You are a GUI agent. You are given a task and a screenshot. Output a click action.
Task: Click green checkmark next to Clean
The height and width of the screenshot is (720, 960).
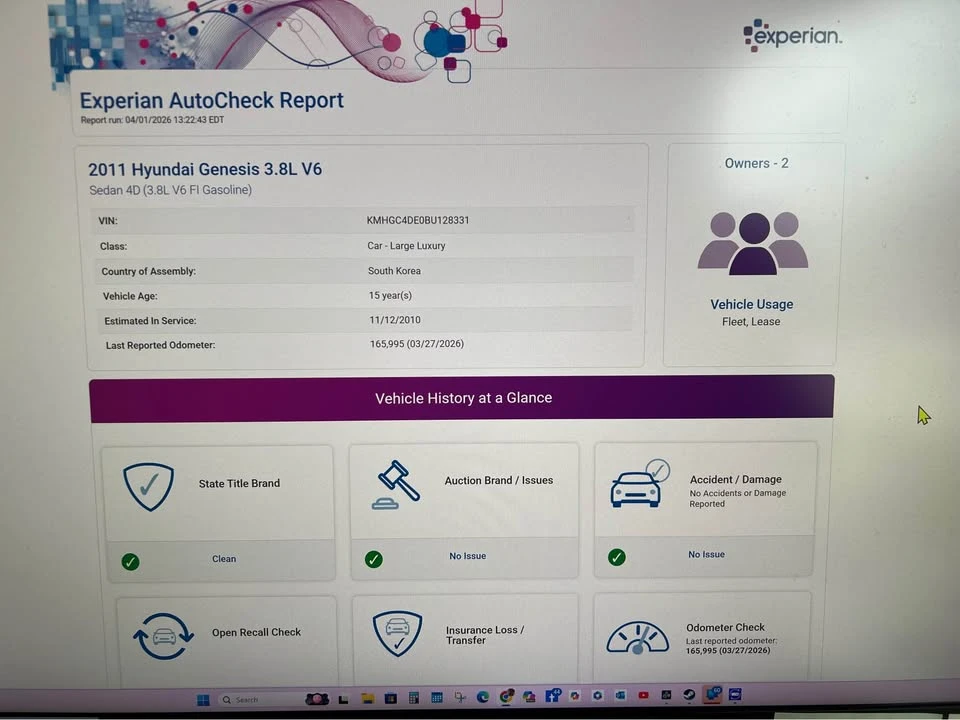tap(130, 561)
